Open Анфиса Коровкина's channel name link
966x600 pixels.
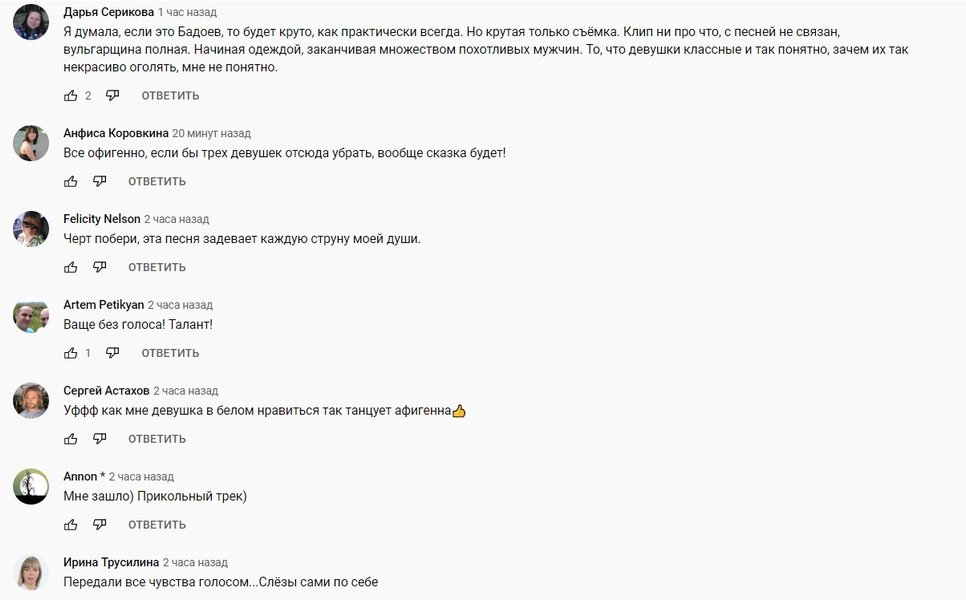click(115, 133)
